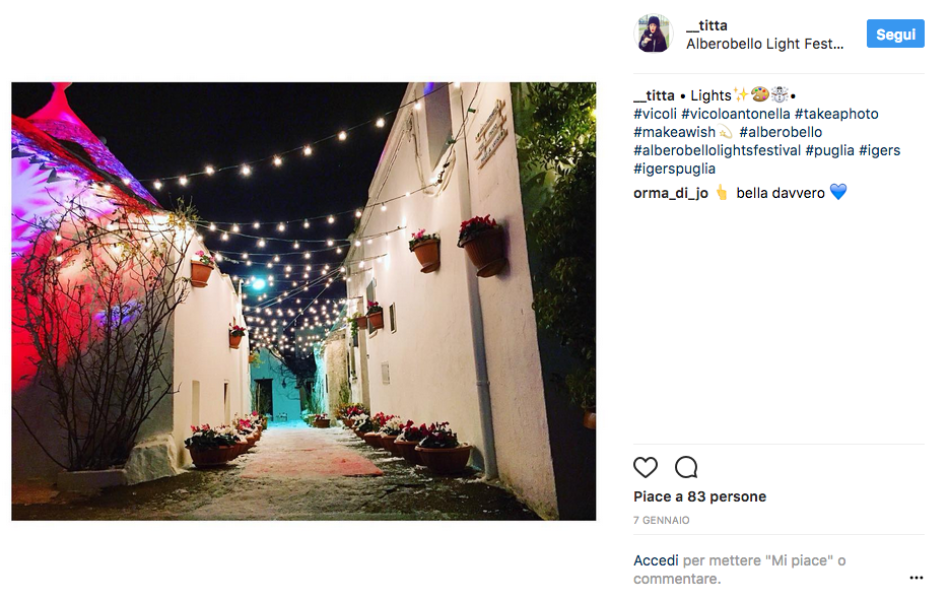948x600 pixels.
Task: Open the #puglia hashtag
Action: click(830, 150)
